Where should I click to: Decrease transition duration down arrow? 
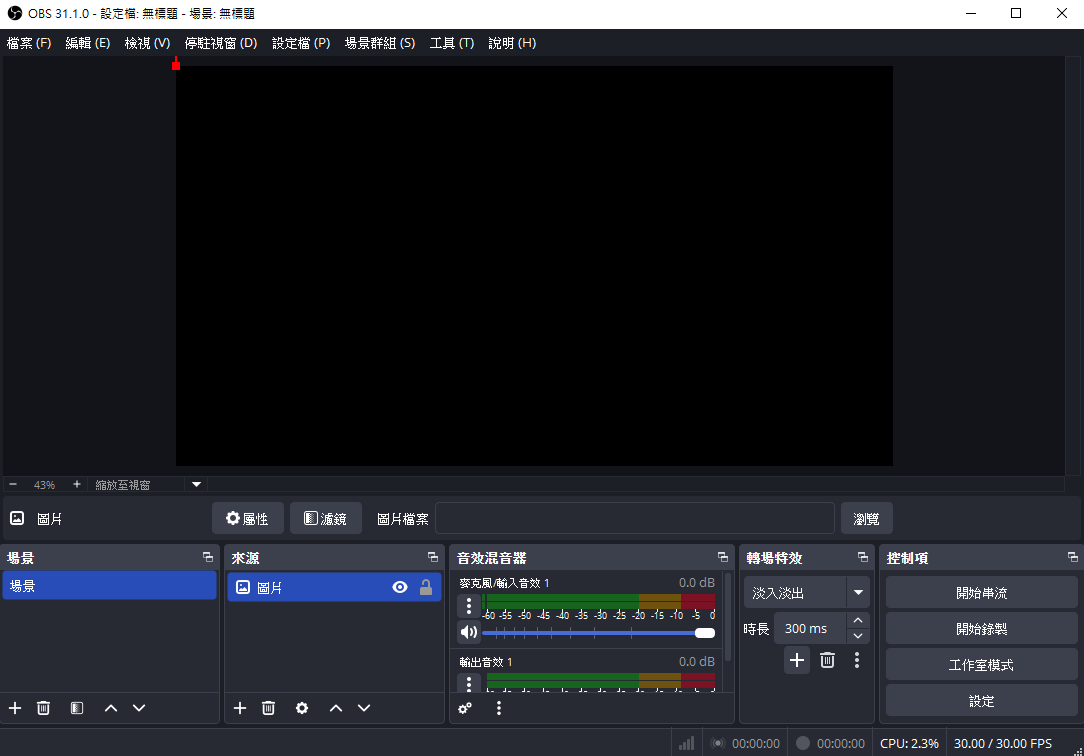858,636
